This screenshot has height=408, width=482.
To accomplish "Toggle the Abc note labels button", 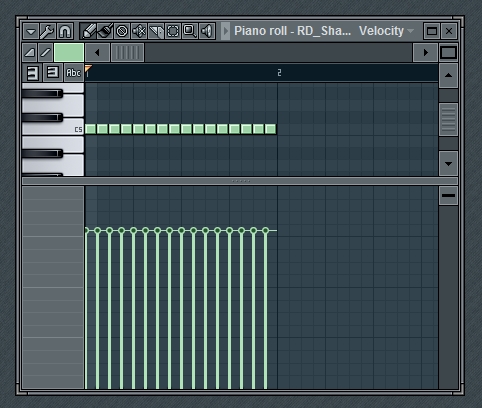I will coord(73,73).
